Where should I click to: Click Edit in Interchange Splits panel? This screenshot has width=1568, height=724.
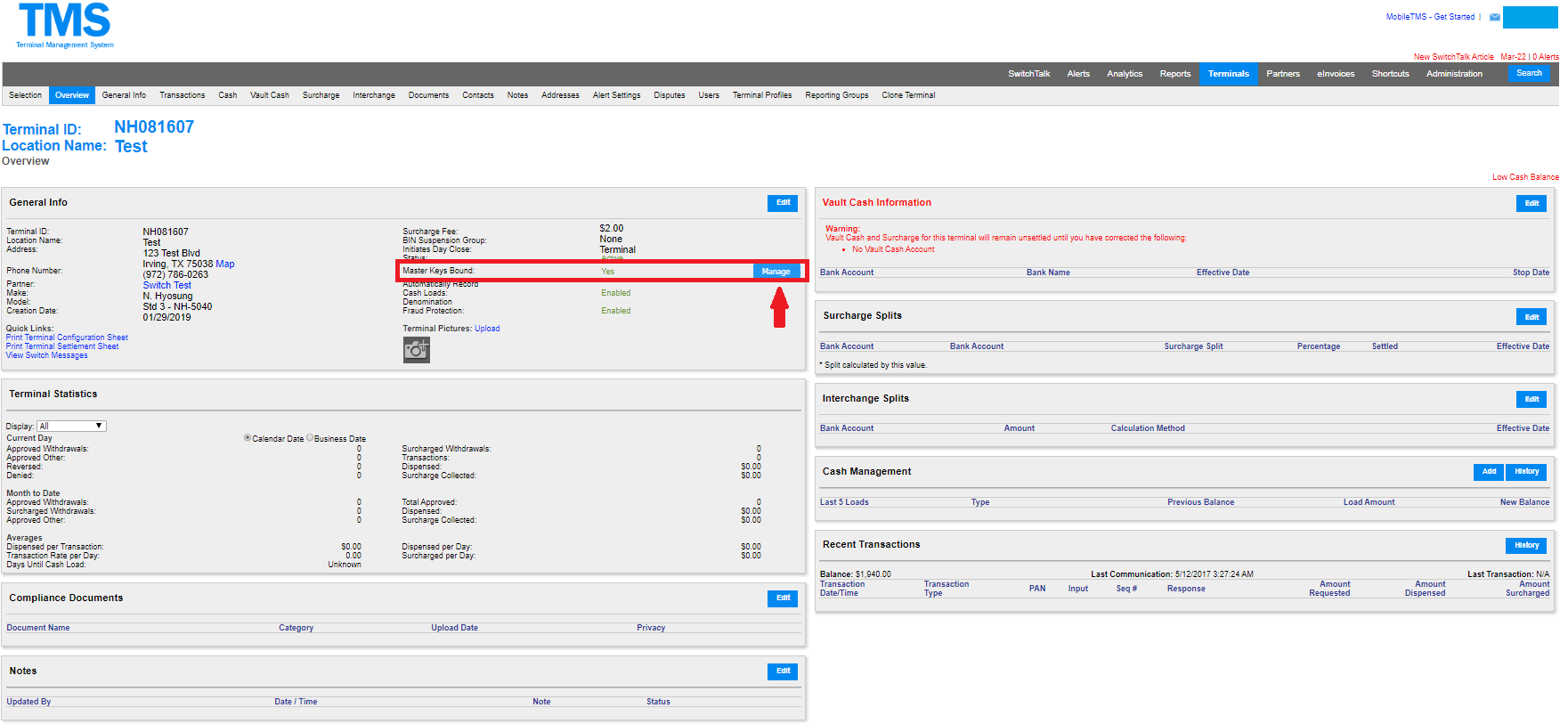click(1531, 399)
